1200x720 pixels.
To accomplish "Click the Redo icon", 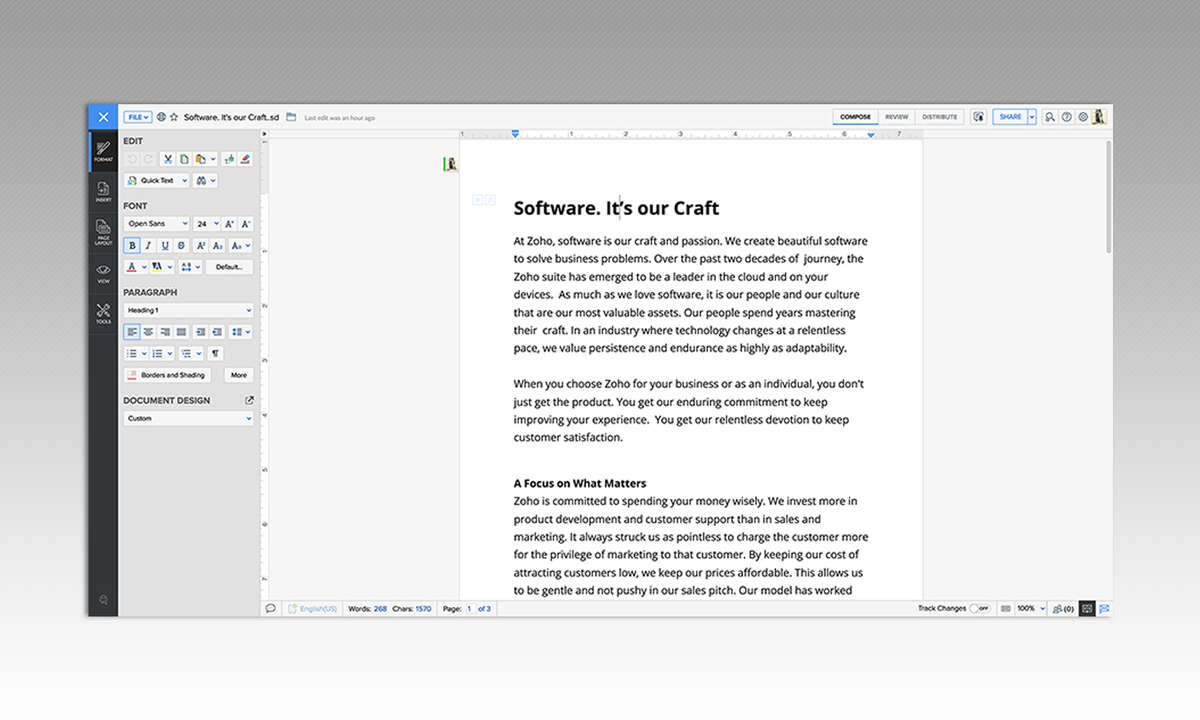I will coord(148,159).
